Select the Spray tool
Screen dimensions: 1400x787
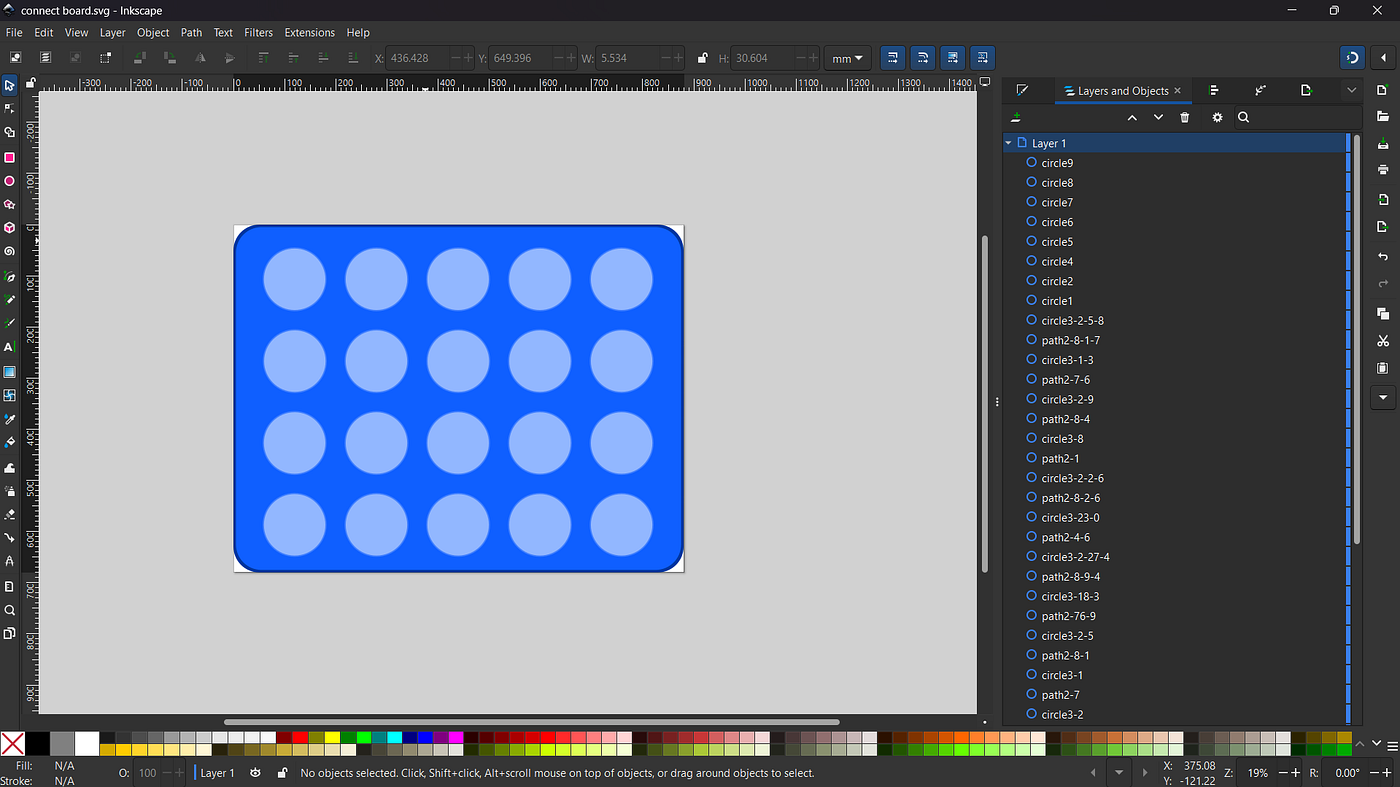click(x=9, y=491)
